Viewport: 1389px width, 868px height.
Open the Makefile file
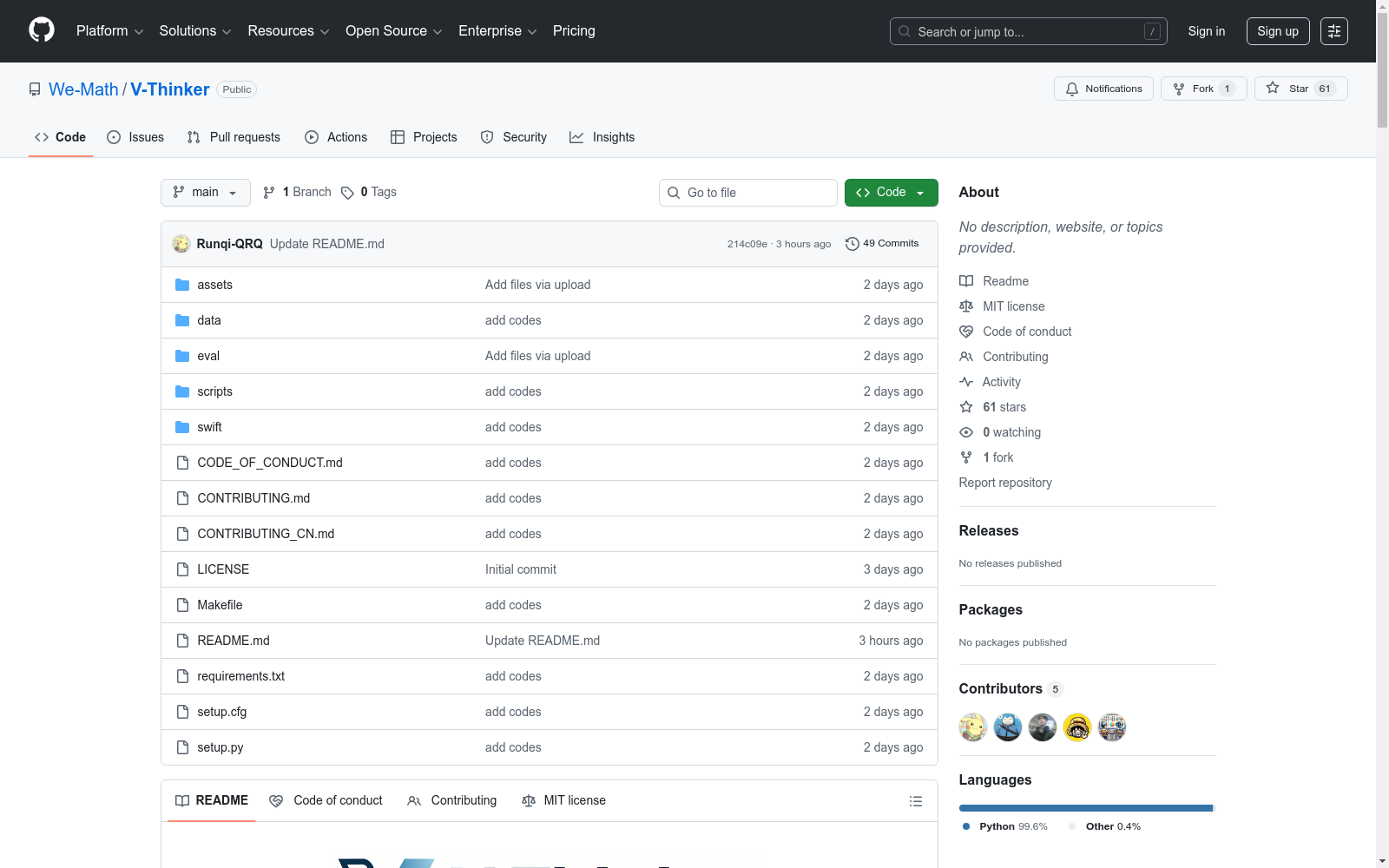click(x=220, y=605)
